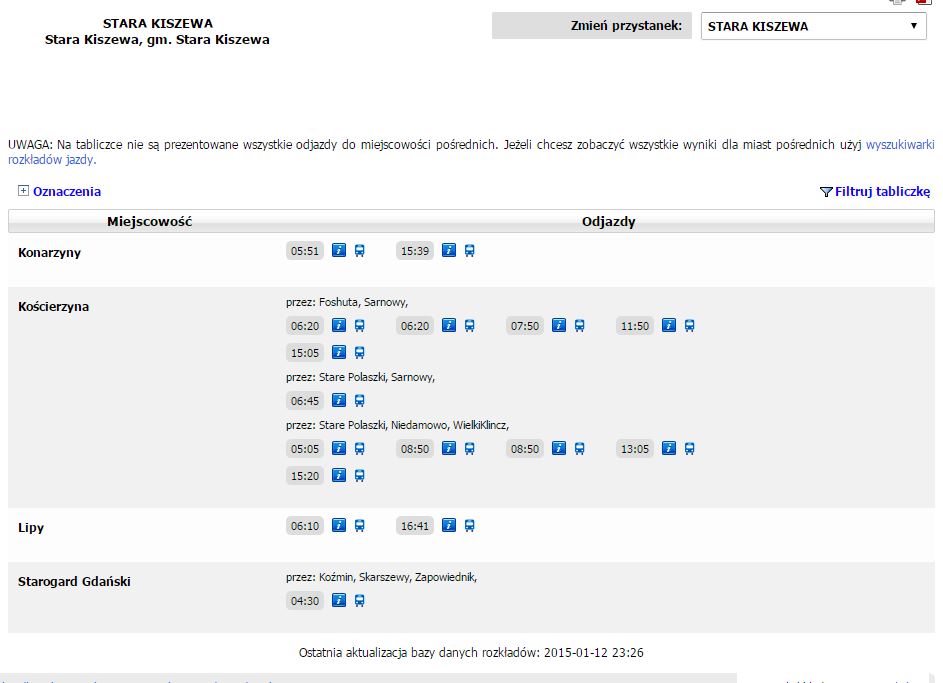Follow the wyszukiwarki rozkładów jazdy link

click(900, 145)
